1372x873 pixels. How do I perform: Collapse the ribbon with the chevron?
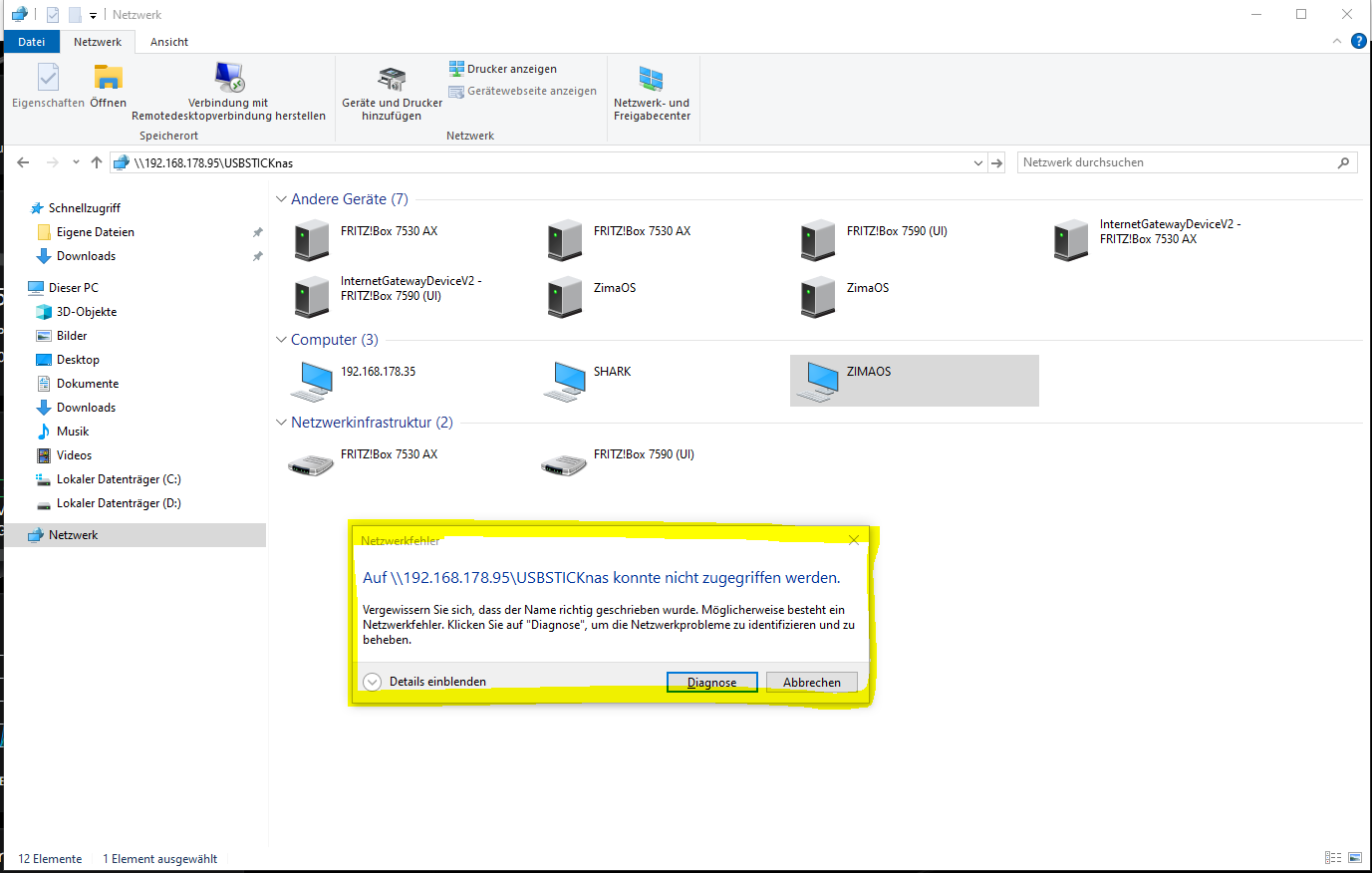(1337, 41)
